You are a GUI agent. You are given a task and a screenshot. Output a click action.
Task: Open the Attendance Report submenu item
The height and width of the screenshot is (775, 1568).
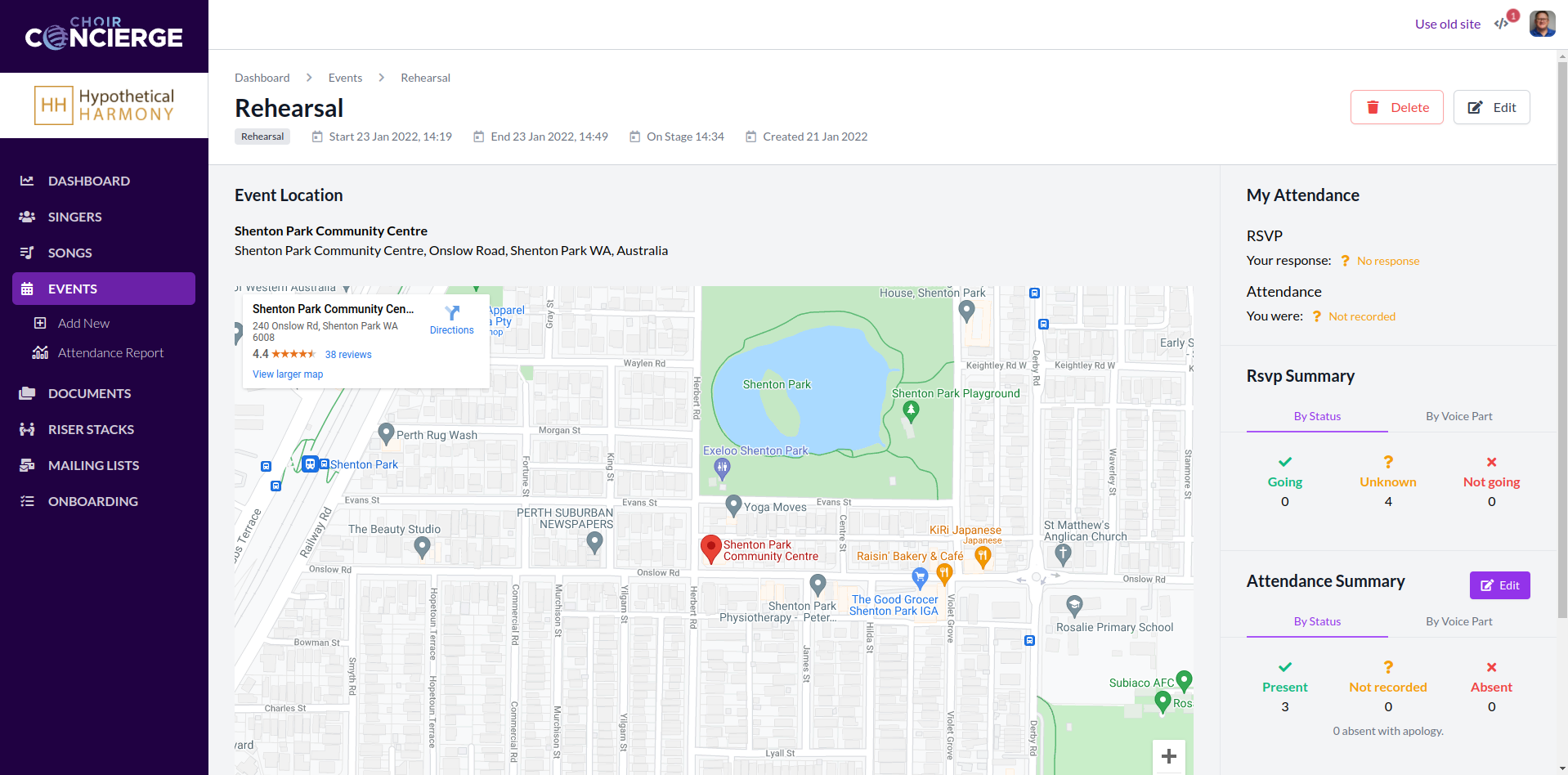(x=110, y=352)
